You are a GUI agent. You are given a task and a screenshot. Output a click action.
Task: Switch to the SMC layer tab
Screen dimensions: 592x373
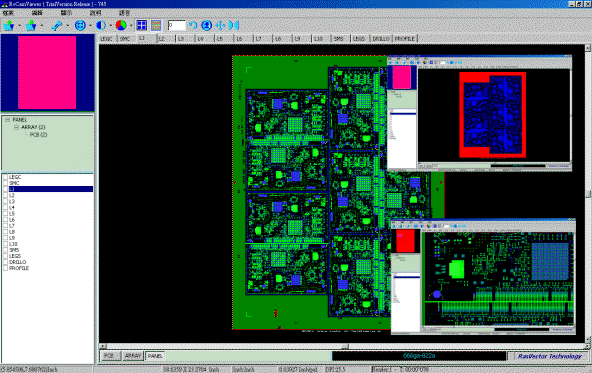126,39
